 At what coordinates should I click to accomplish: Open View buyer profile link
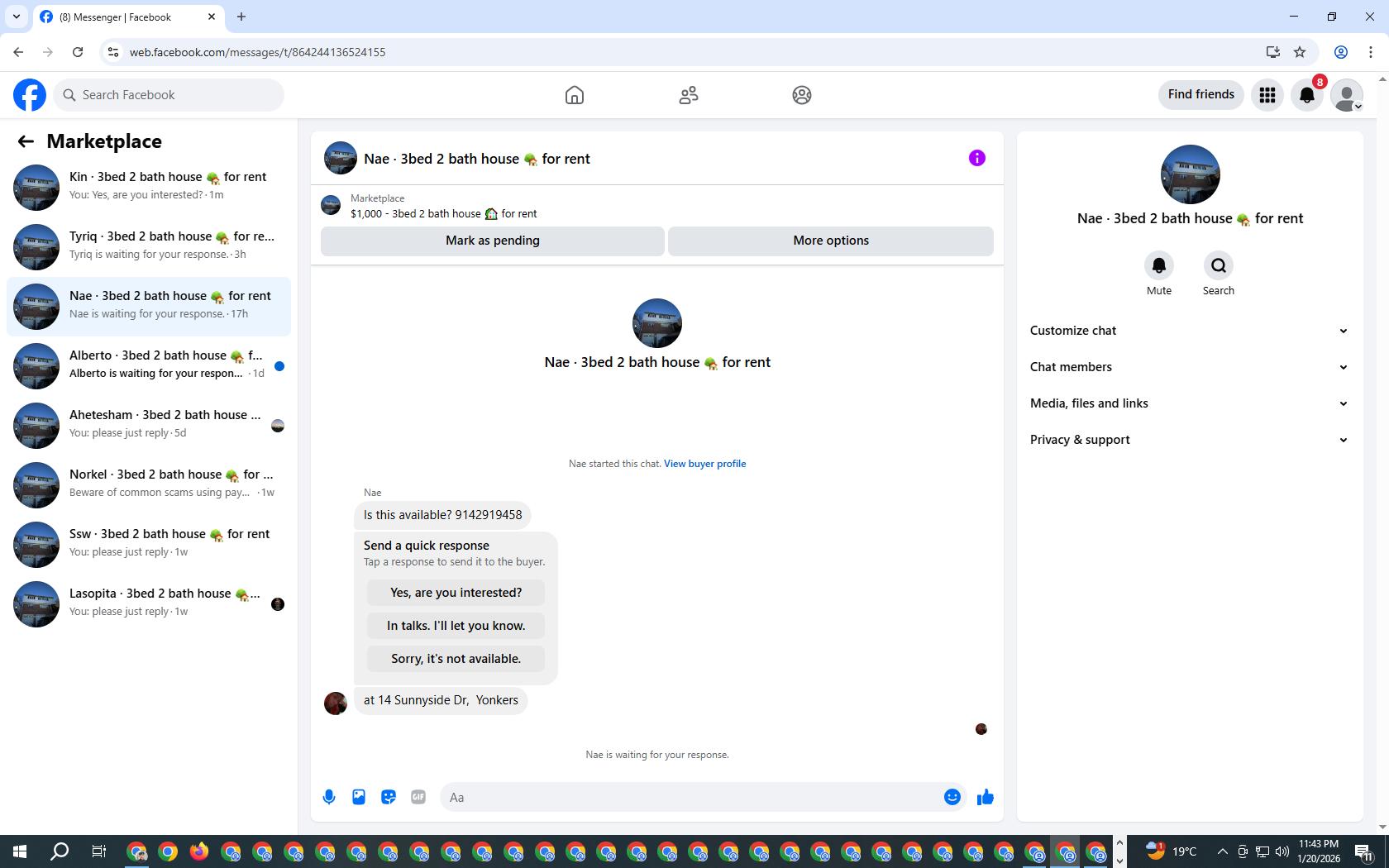click(704, 464)
